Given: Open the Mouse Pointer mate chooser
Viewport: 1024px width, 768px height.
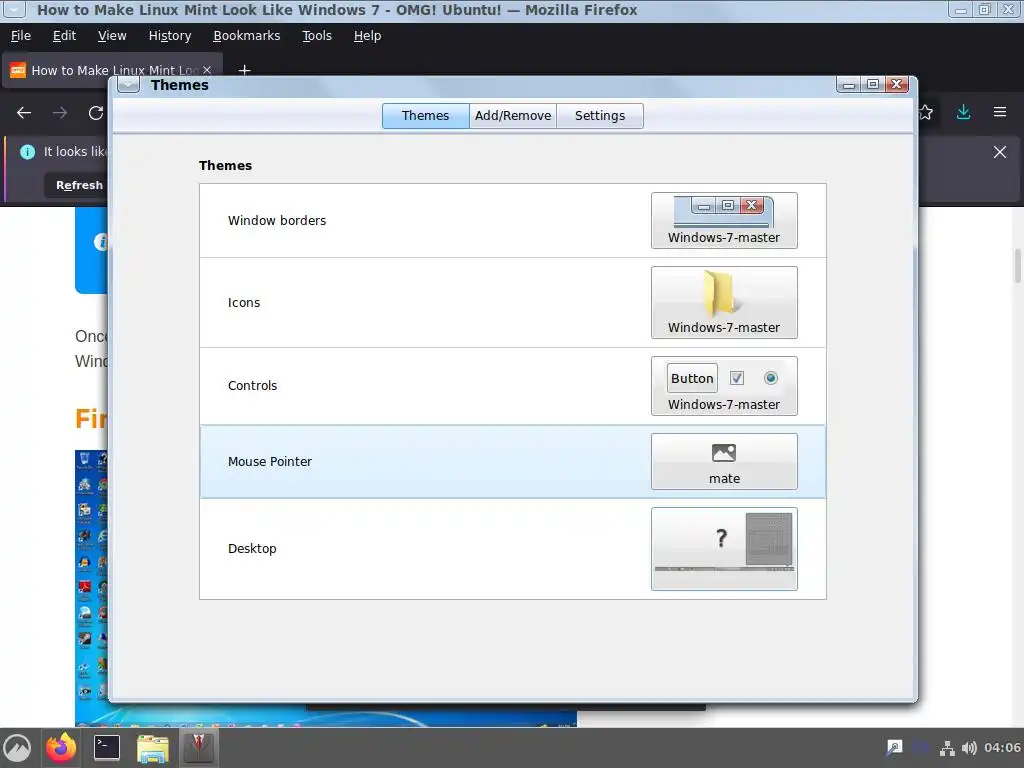Looking at the screenshot, I should (724, 462).
